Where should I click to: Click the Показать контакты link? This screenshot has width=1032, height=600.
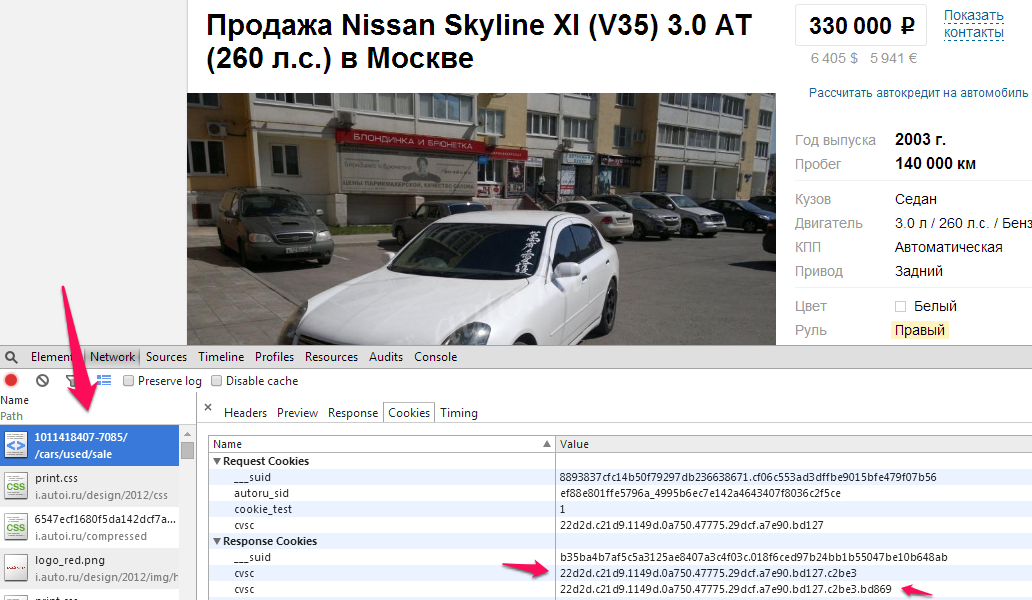[974, 24]
